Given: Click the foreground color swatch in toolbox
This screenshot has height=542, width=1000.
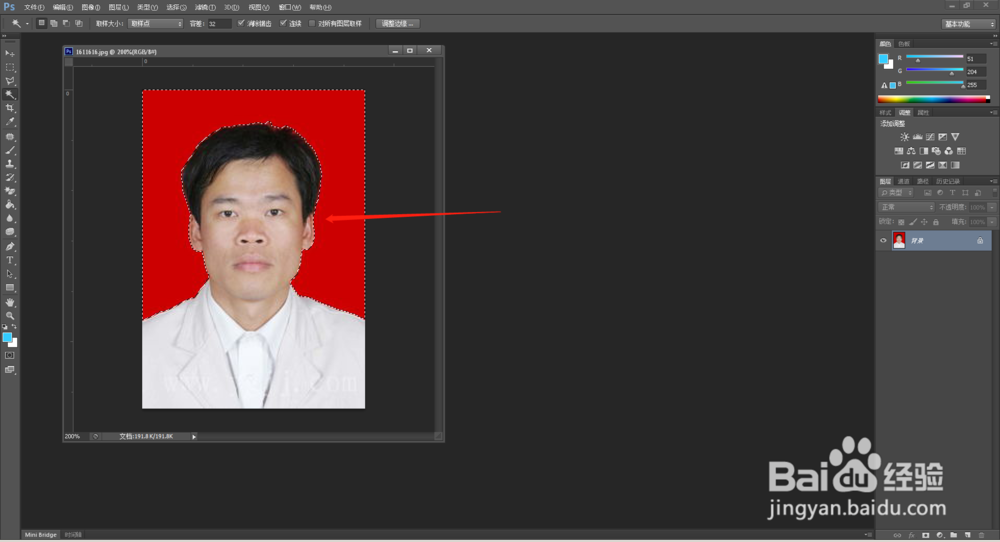Looking at the screenshot, I should 7,337.
